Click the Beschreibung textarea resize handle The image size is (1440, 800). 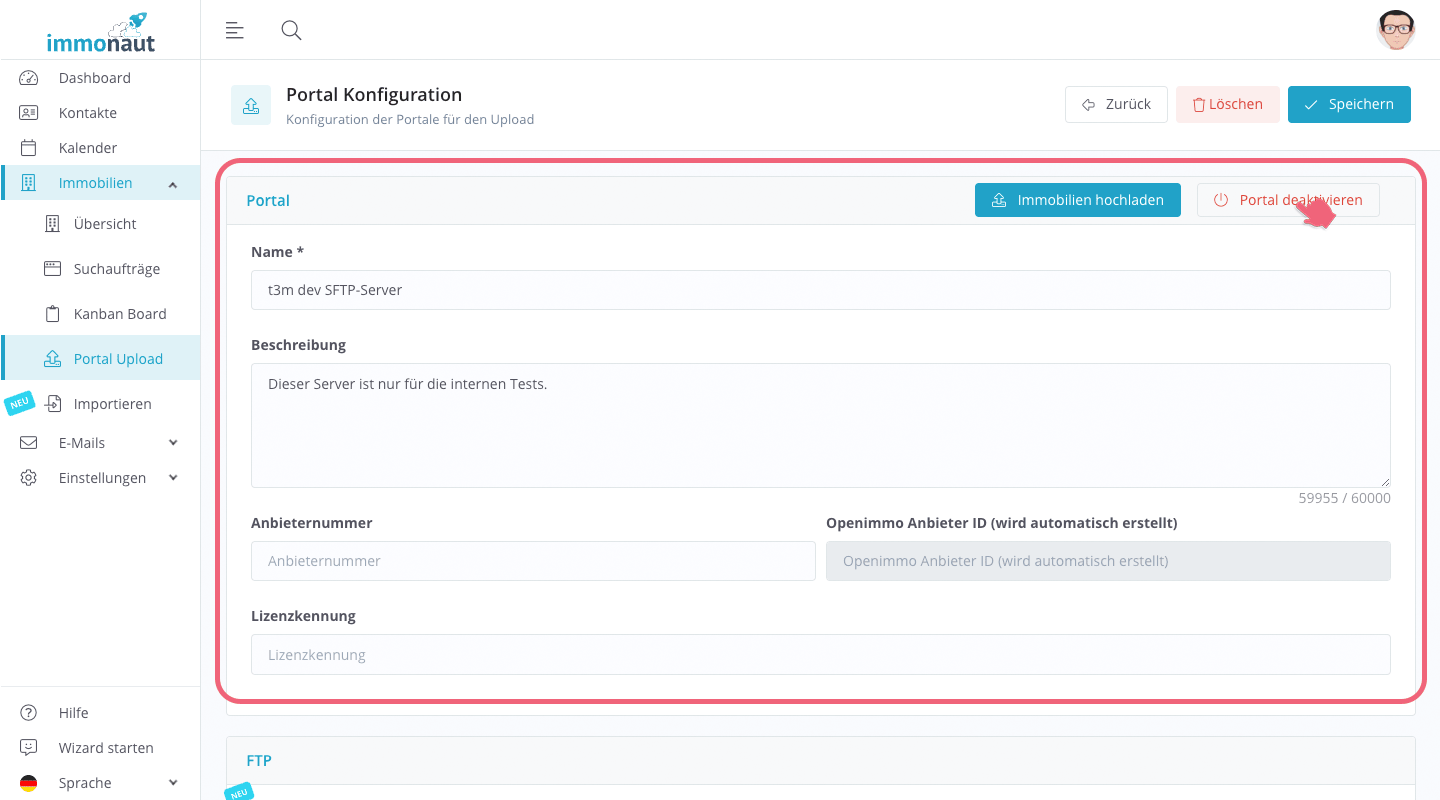click(x=1384, y=482)
